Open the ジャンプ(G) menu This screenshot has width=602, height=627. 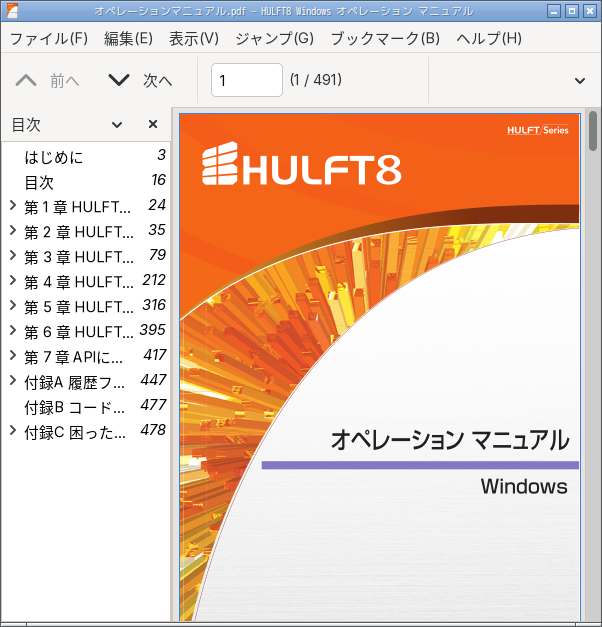(x=274, y=38)
